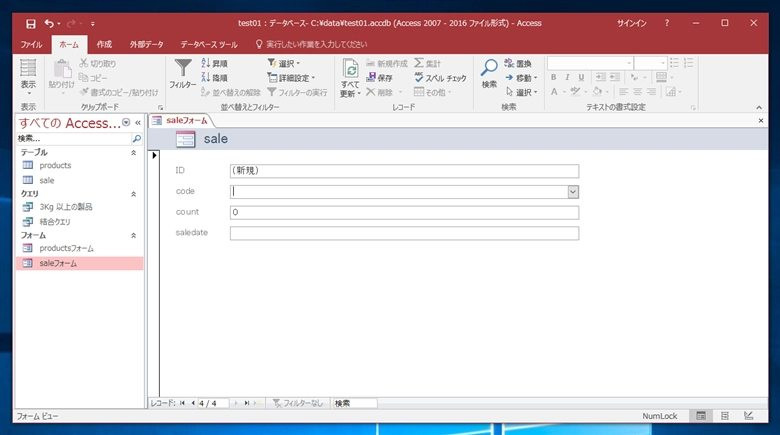Open Find with the 検索 magnifier icon
The image size is (780, 435).
[x=489, y=68]
